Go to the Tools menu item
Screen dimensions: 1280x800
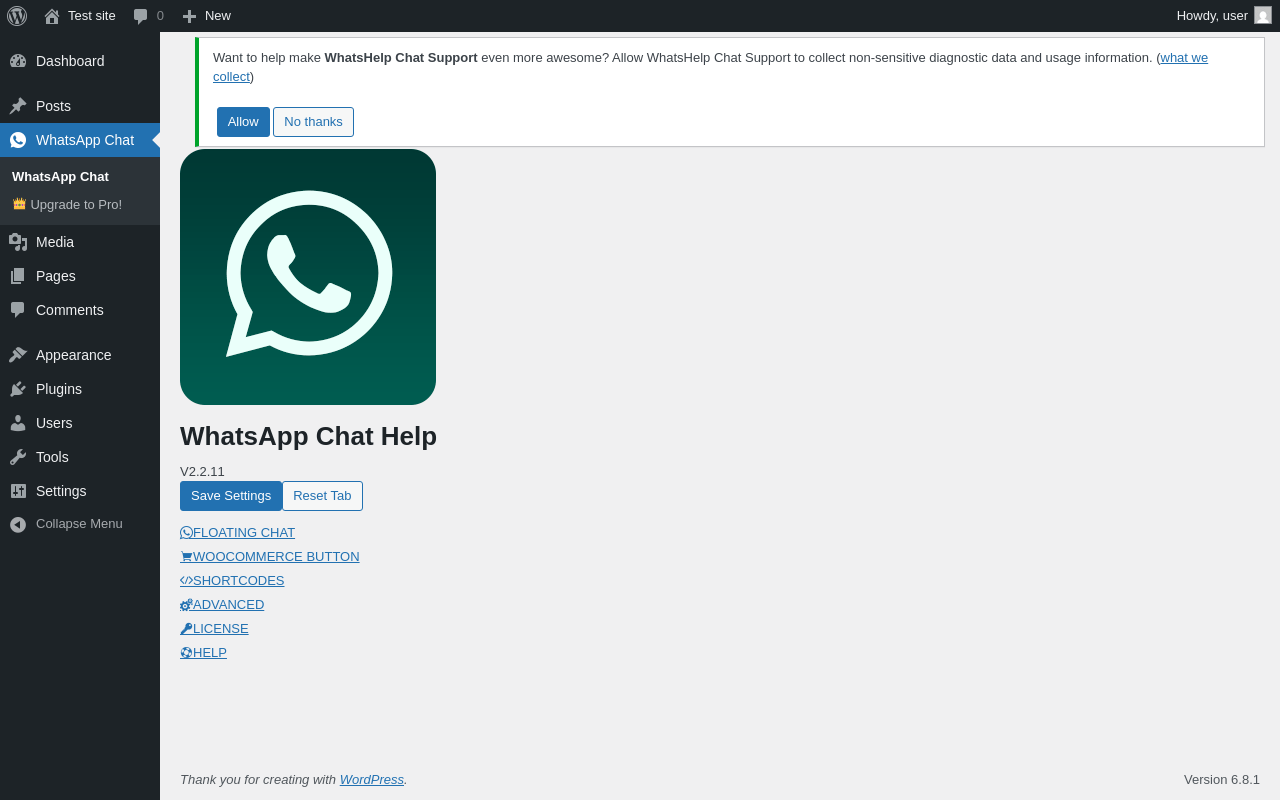point(80,457)
